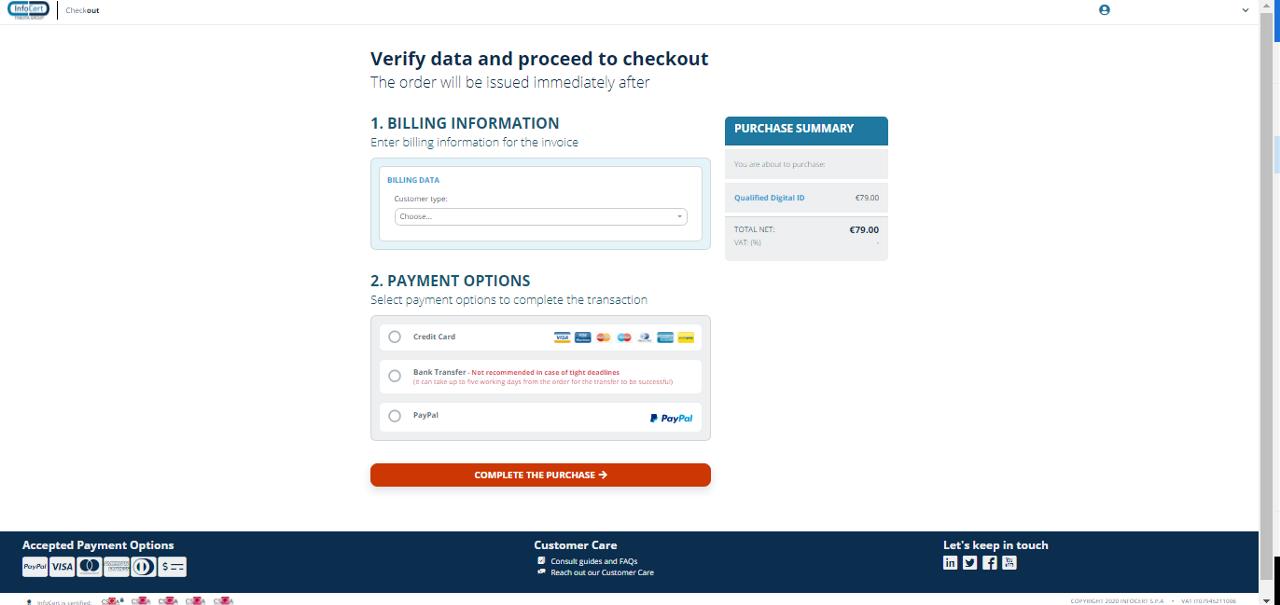Click the Maestro card icon
The image size is (1280, 605).
point(624,337)
